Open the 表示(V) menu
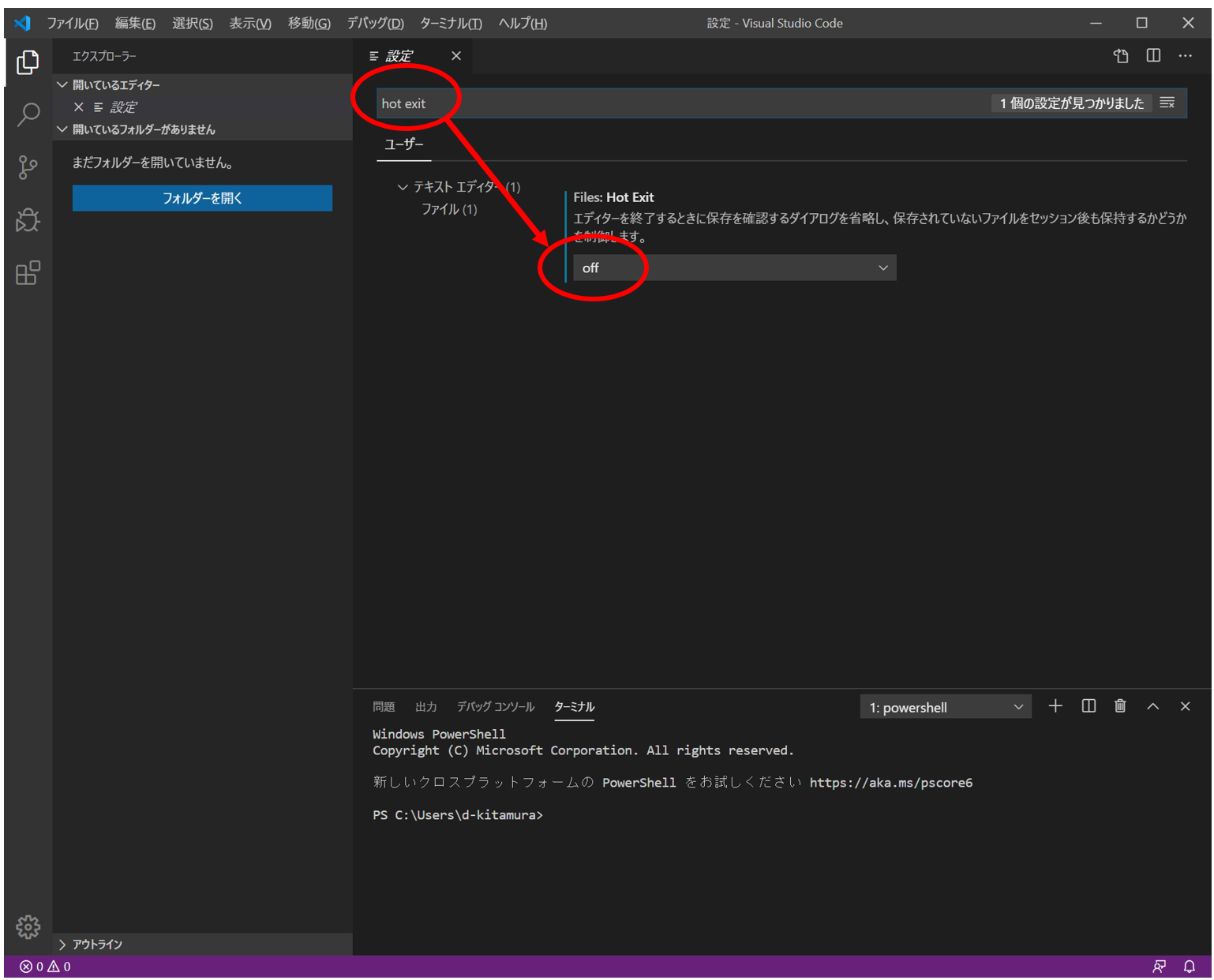 tap(250, 24)
